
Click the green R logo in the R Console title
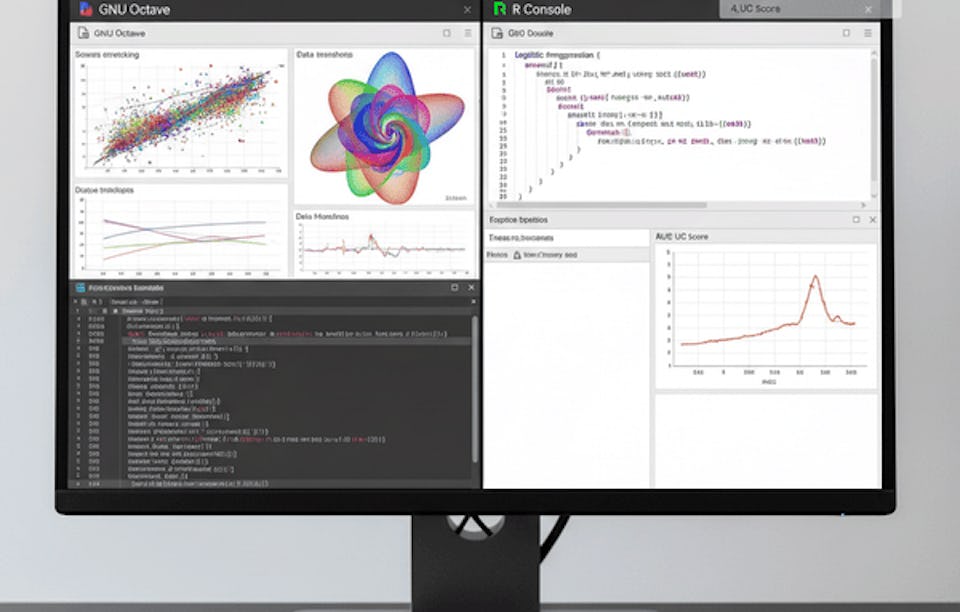tap(500, 9)
